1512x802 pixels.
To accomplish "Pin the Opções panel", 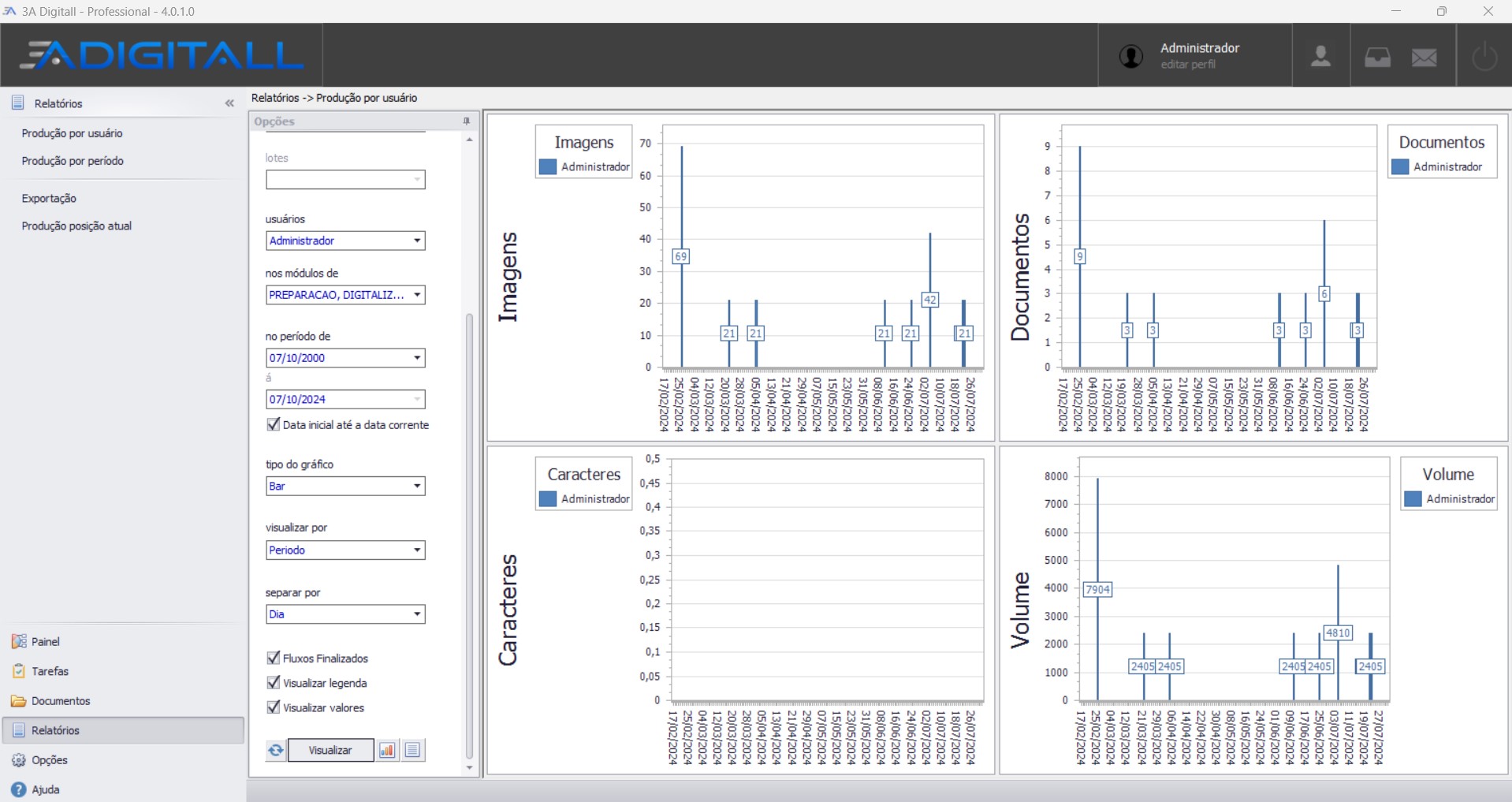I will [x=467, y=121].
